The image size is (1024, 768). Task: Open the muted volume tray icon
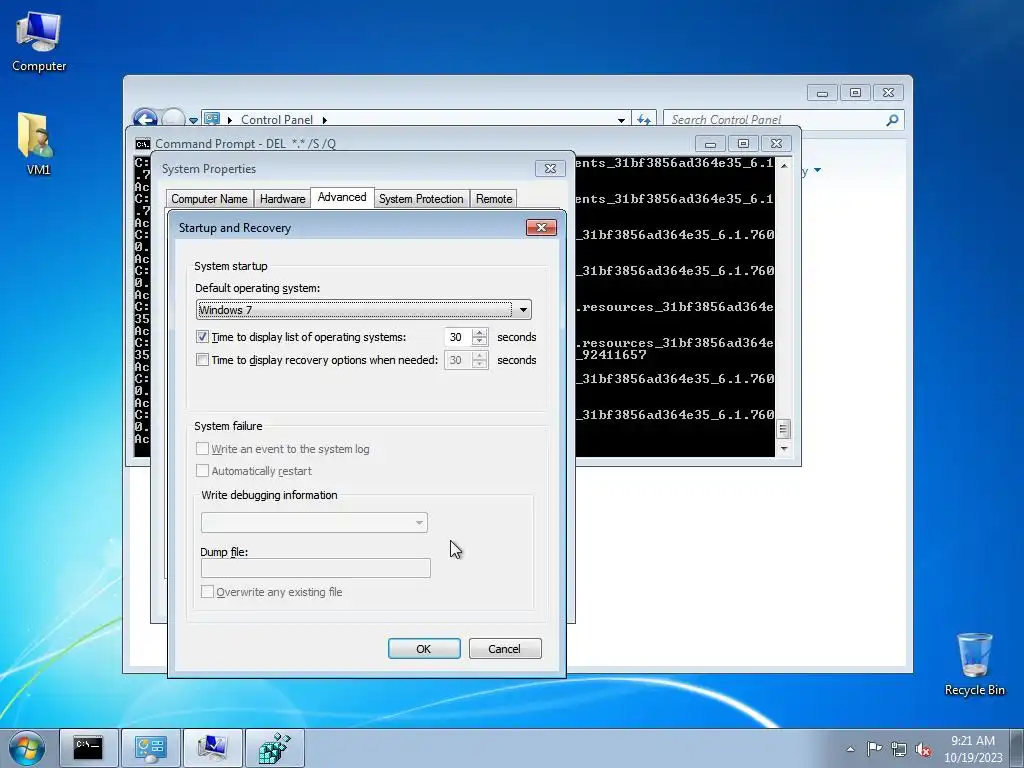click(923, 749)
